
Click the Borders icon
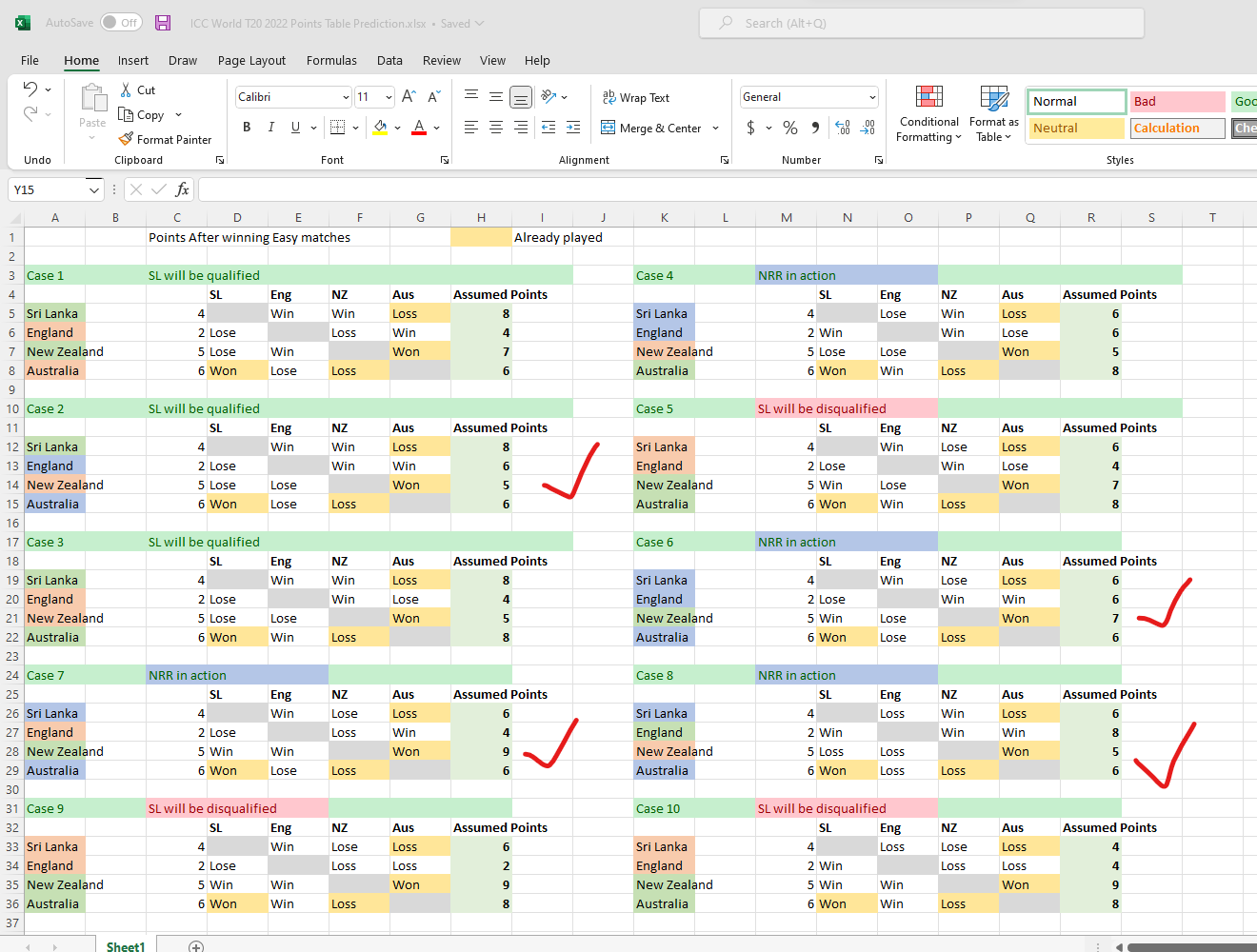coord(337,128)
